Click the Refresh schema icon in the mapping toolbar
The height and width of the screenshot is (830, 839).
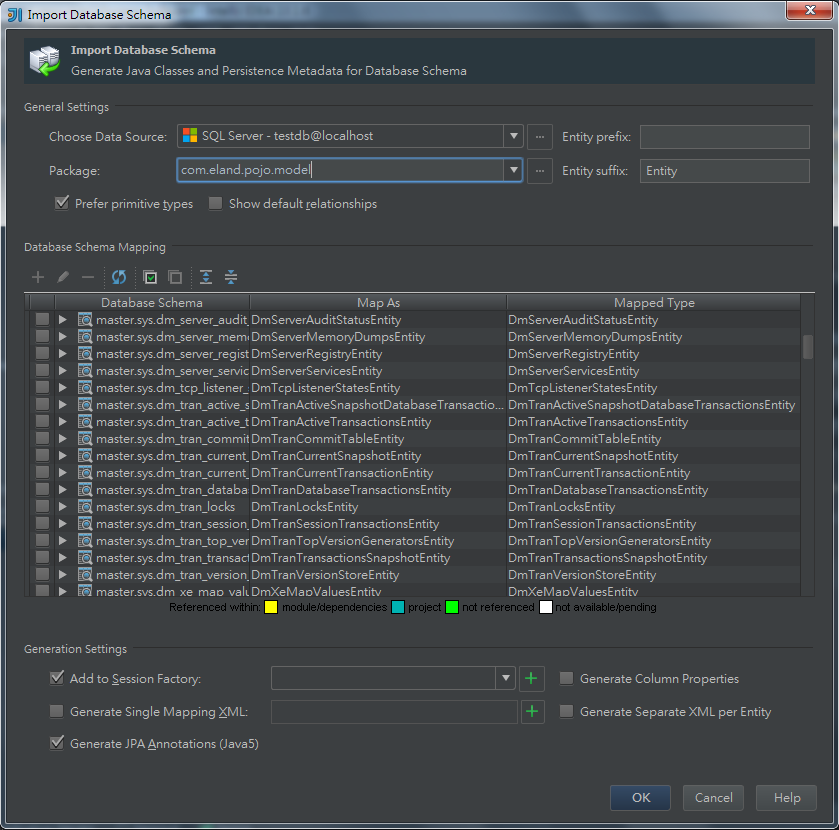click(119, 277)
